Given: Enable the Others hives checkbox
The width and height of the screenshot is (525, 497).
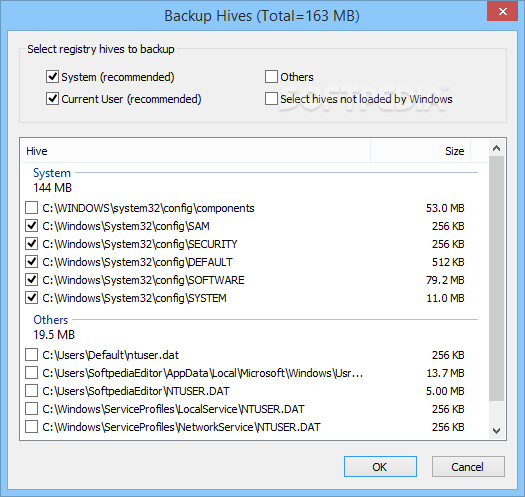Looking at the screenshot, I should (271, 77).
